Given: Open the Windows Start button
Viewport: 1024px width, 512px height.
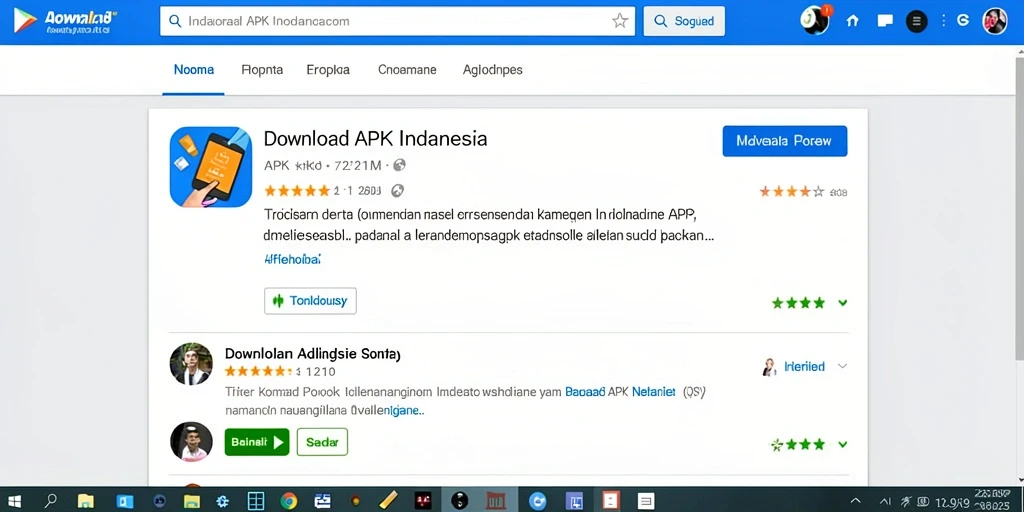Looking at the screenshot, I should point(14,501).
